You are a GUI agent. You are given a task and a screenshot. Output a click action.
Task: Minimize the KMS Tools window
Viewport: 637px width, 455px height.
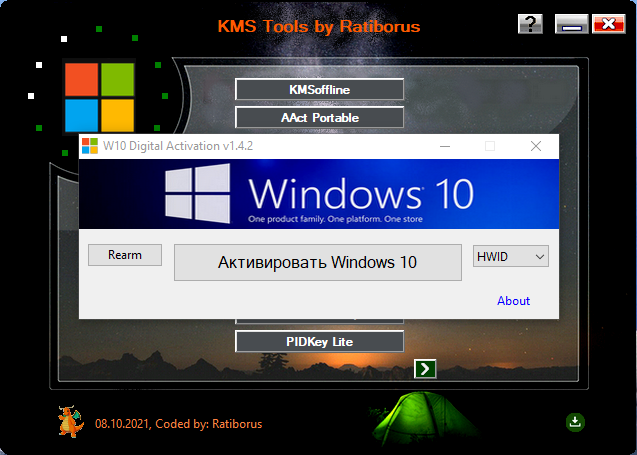[570, 25]
